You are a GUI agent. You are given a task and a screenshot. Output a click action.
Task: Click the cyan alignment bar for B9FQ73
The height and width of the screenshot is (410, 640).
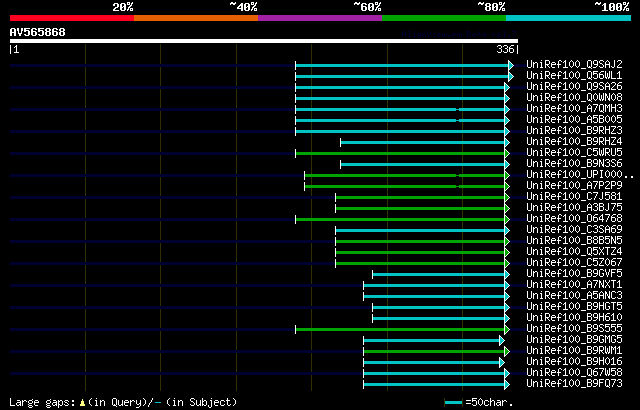point(434,385)
